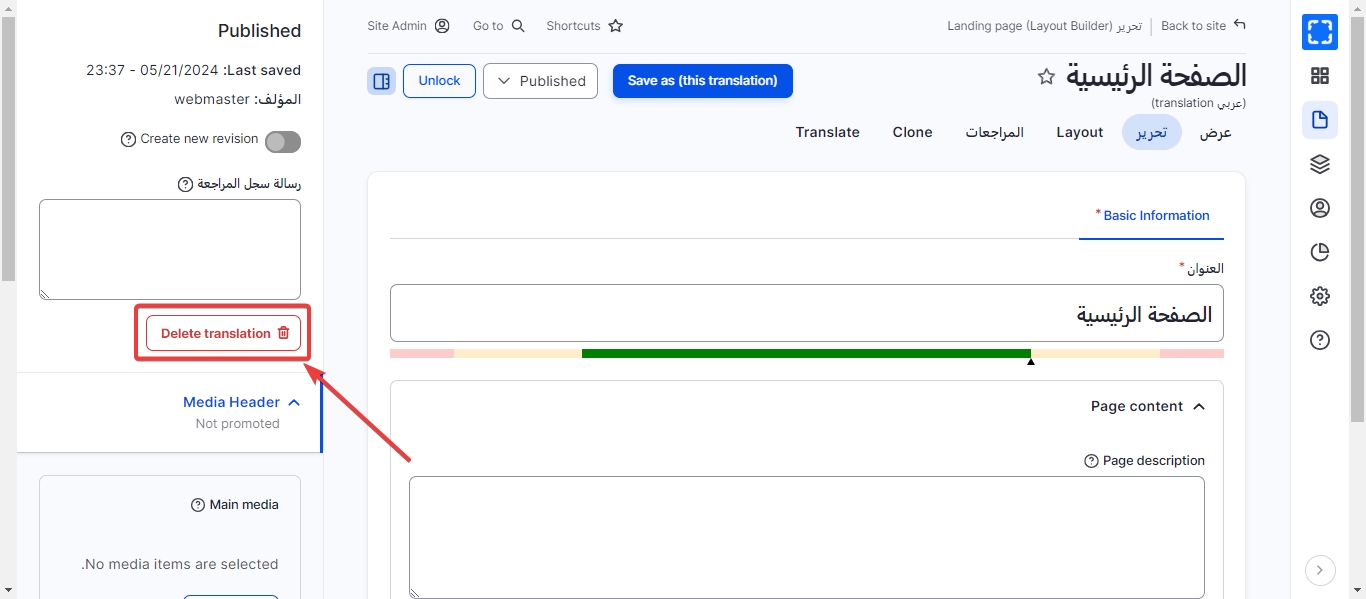Expand the sidebar with arrow button

point(1319,570)
